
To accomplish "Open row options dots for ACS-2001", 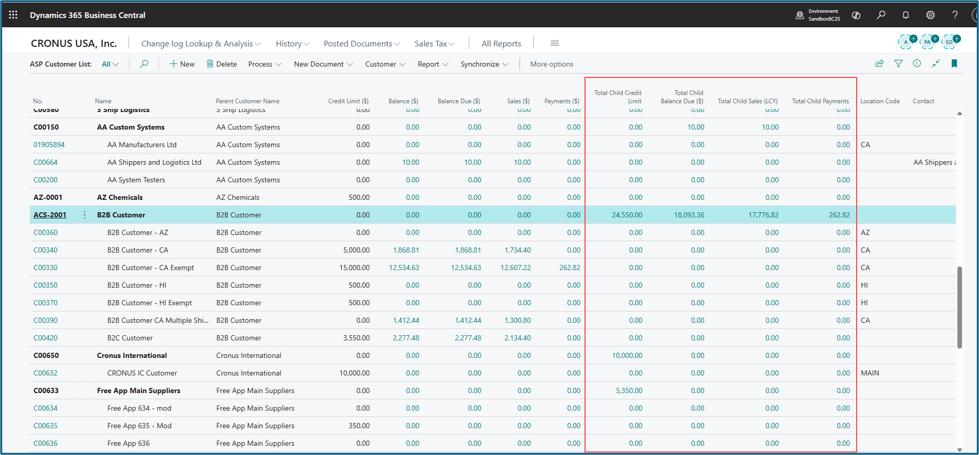I will click(x=85, y=215).
